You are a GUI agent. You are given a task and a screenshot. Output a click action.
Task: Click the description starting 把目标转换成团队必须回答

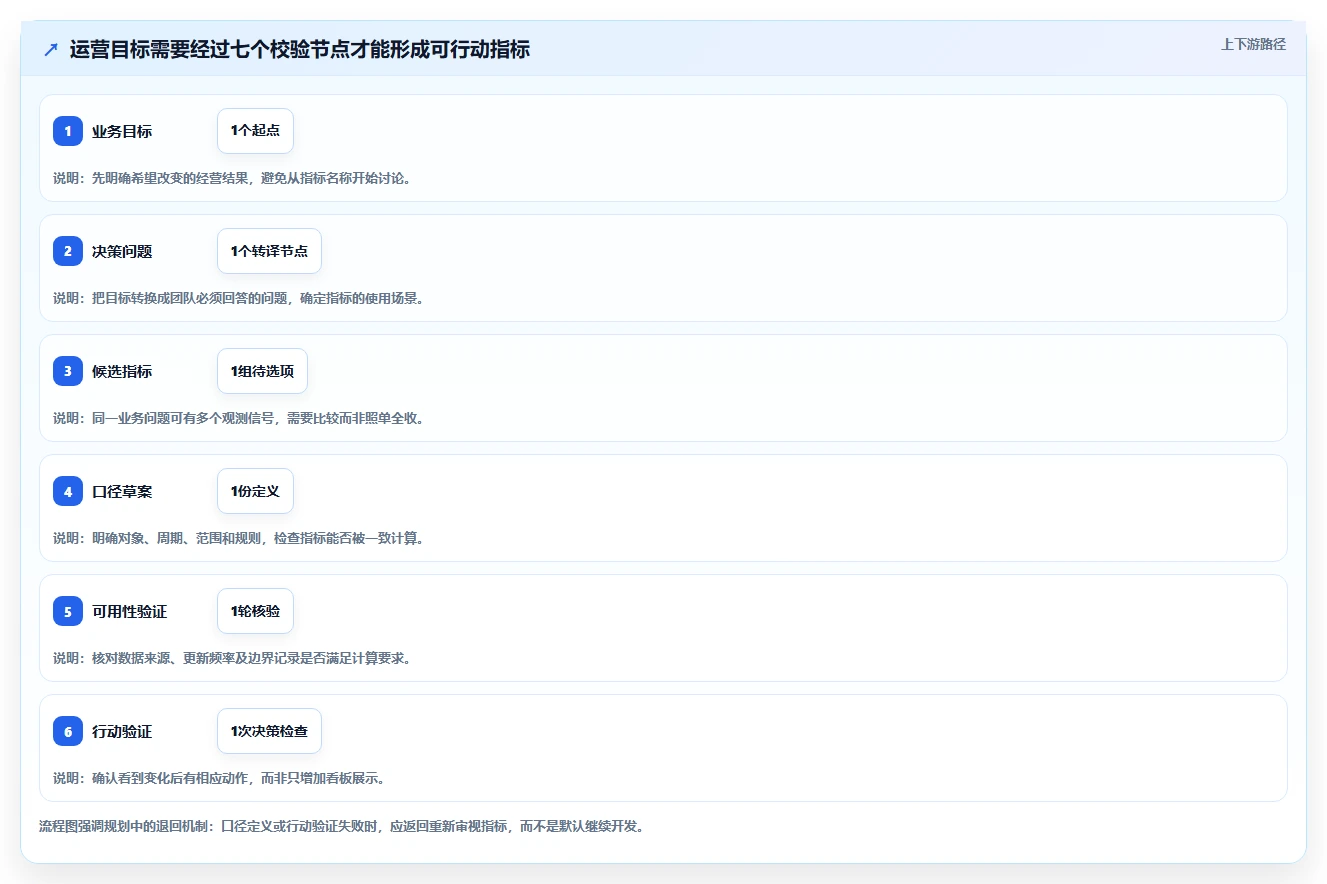(x=239, y=298)
